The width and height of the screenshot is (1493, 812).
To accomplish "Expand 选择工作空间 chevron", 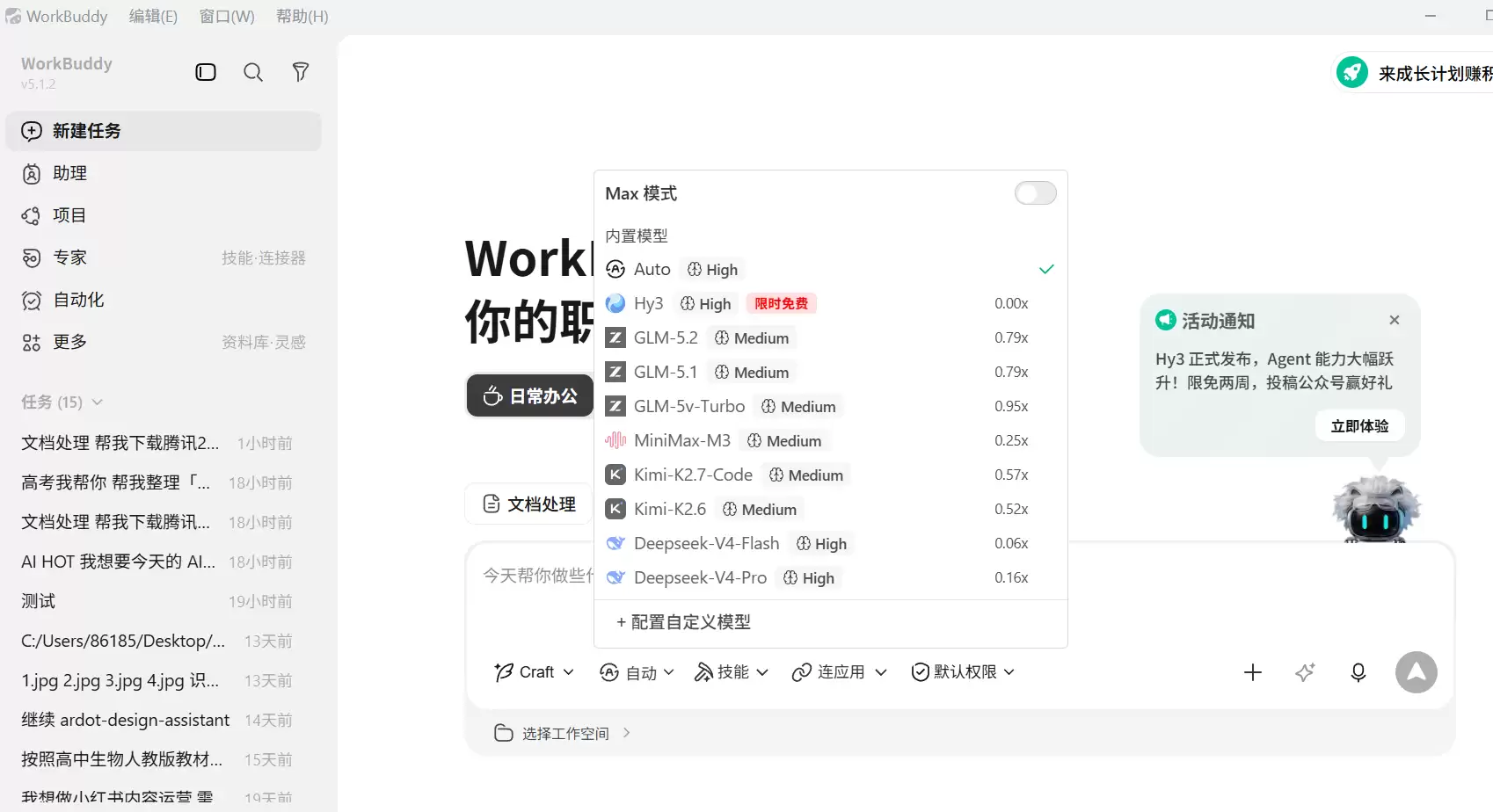I will pos(626,733).
